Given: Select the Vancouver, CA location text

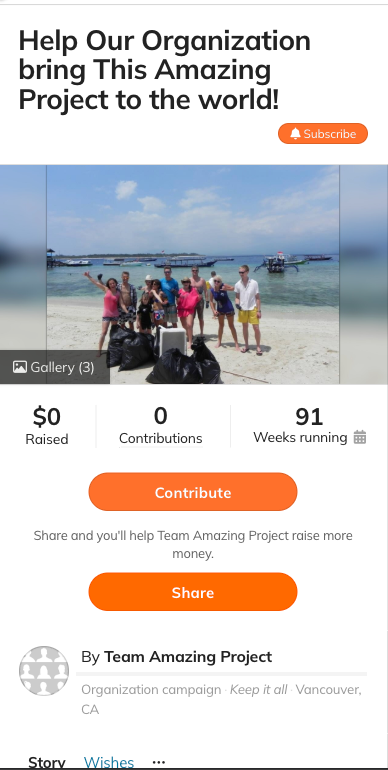Looking at the screenshot, I should pos(221,699).
